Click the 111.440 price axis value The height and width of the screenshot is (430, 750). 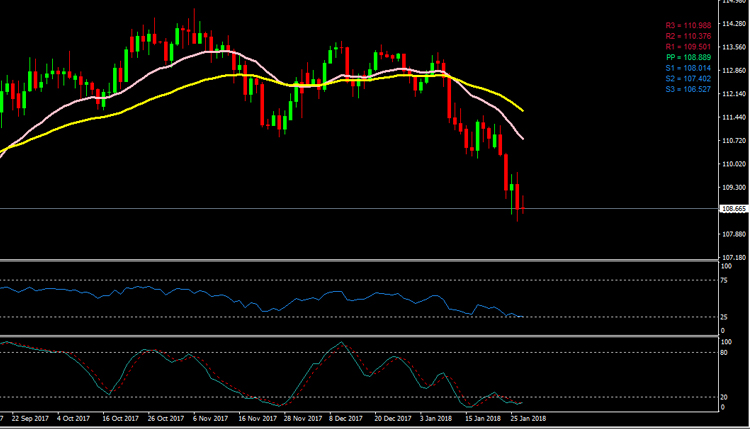[734, 117]
